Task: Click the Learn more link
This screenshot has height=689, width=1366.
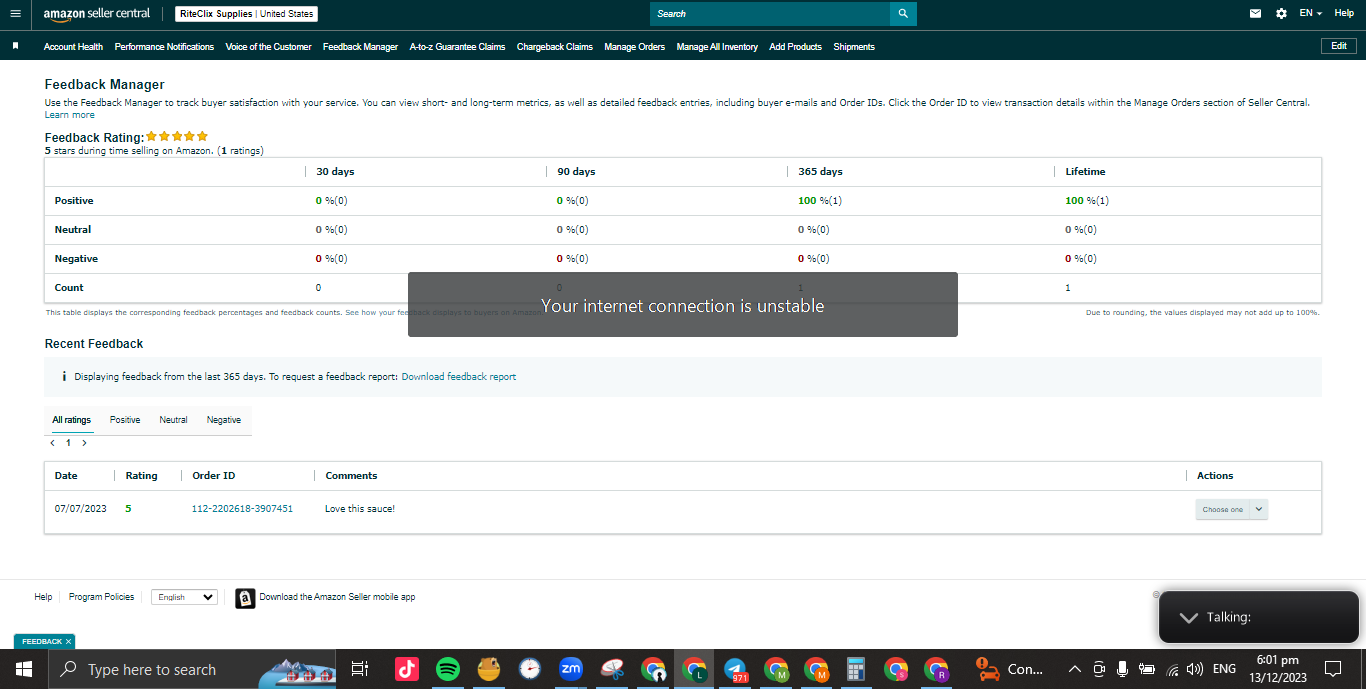Action: click(70, 115)
